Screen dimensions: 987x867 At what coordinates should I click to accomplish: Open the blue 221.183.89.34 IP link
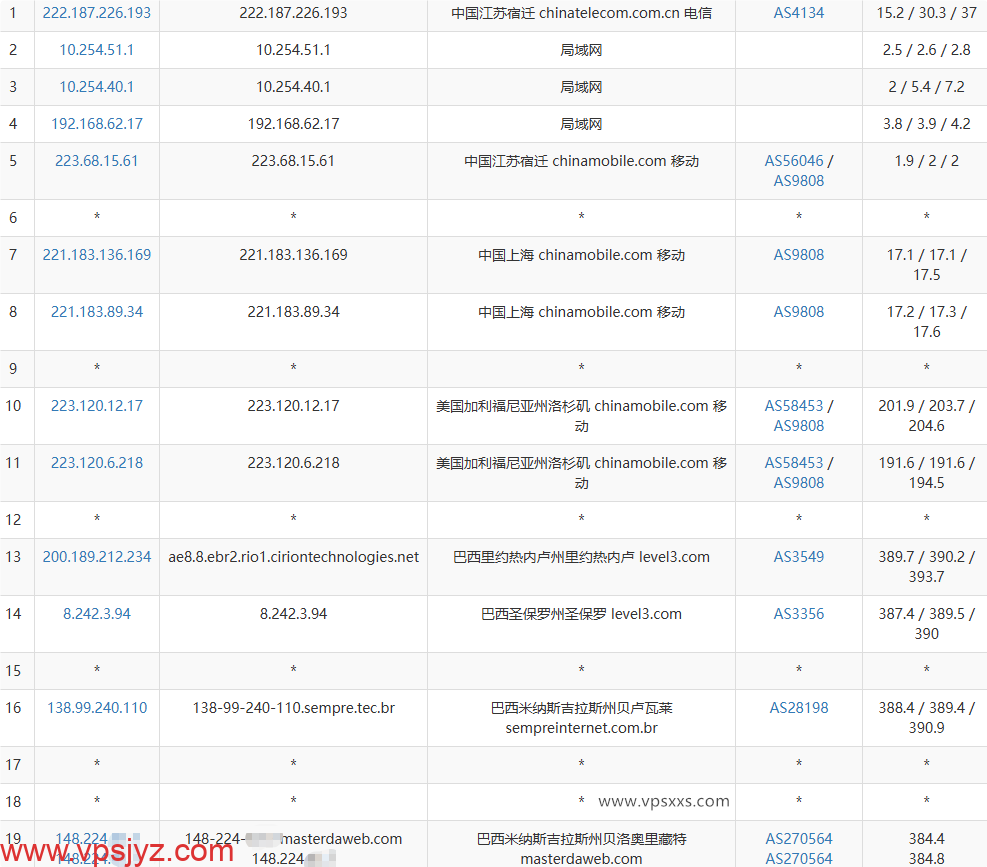[x=97, y=312]
